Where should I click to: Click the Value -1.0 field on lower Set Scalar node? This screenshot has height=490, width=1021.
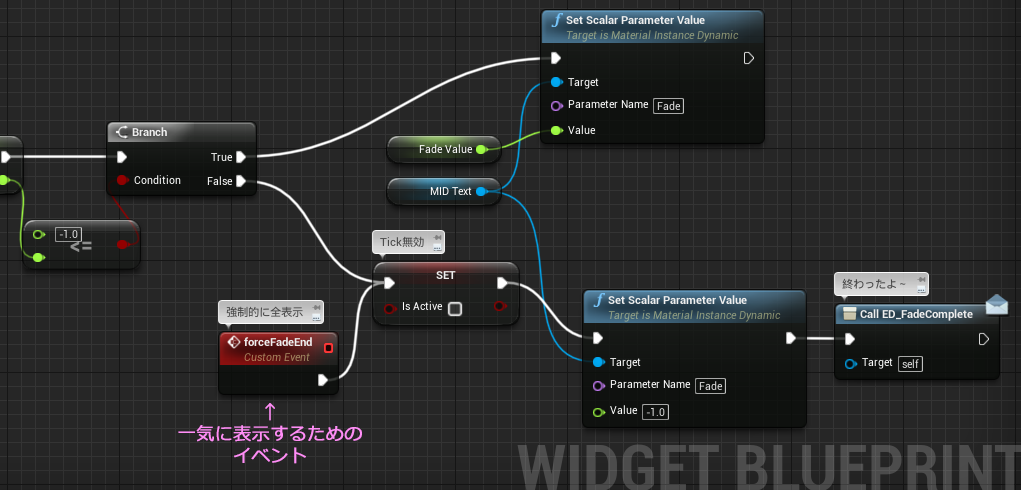(x=656, y=412)
